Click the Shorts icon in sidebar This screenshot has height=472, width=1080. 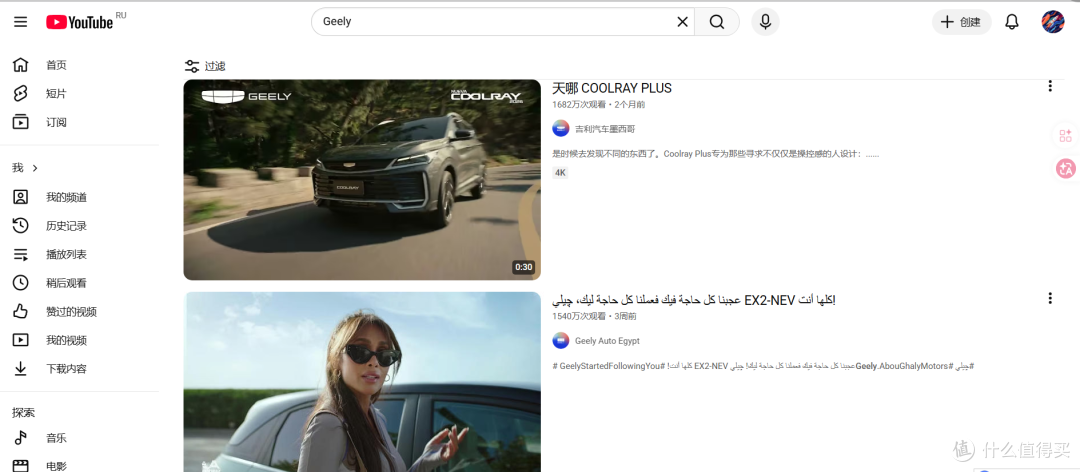[x=21, y=94]
